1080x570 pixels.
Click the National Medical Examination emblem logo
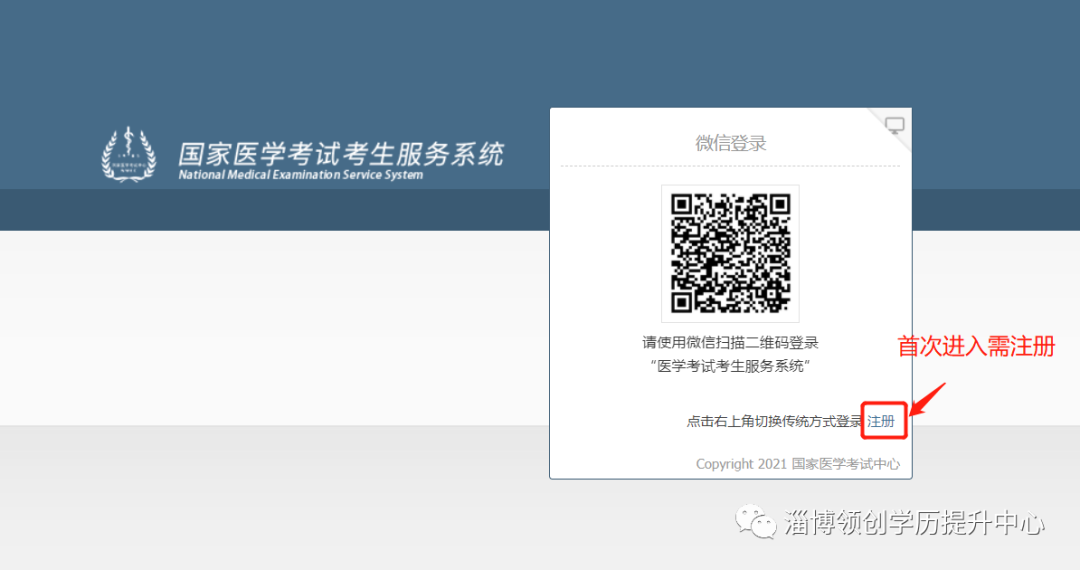click(x=129, y=155)
